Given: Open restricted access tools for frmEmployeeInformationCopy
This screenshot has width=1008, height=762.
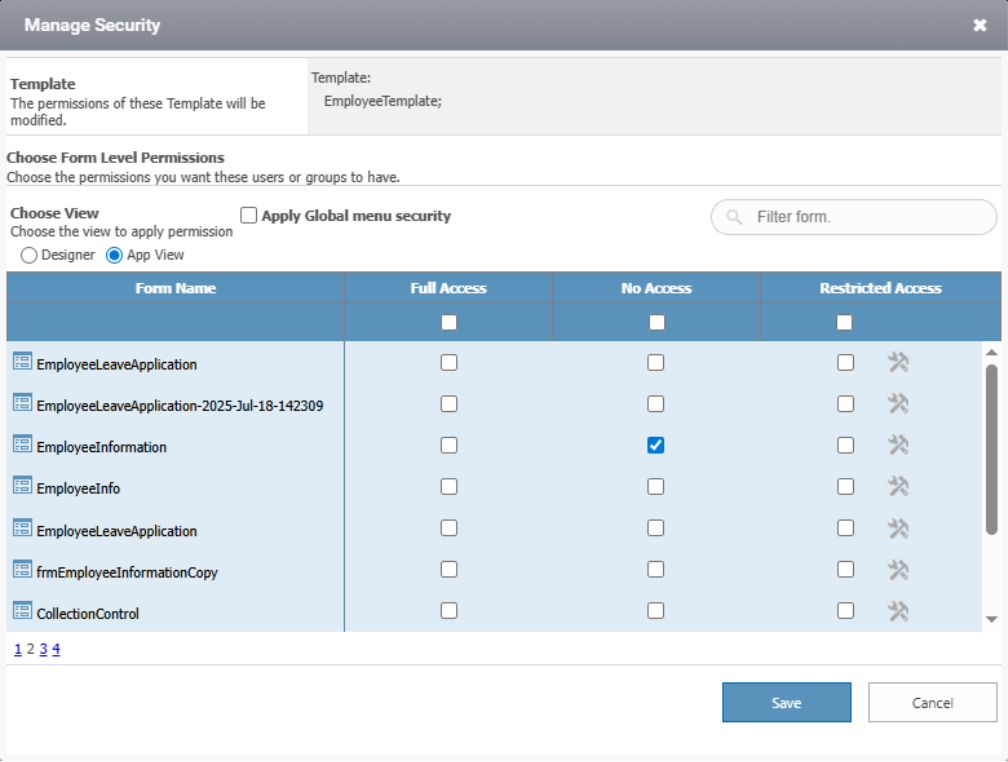Looking at the screenshot, I should [x=898, y=569].
